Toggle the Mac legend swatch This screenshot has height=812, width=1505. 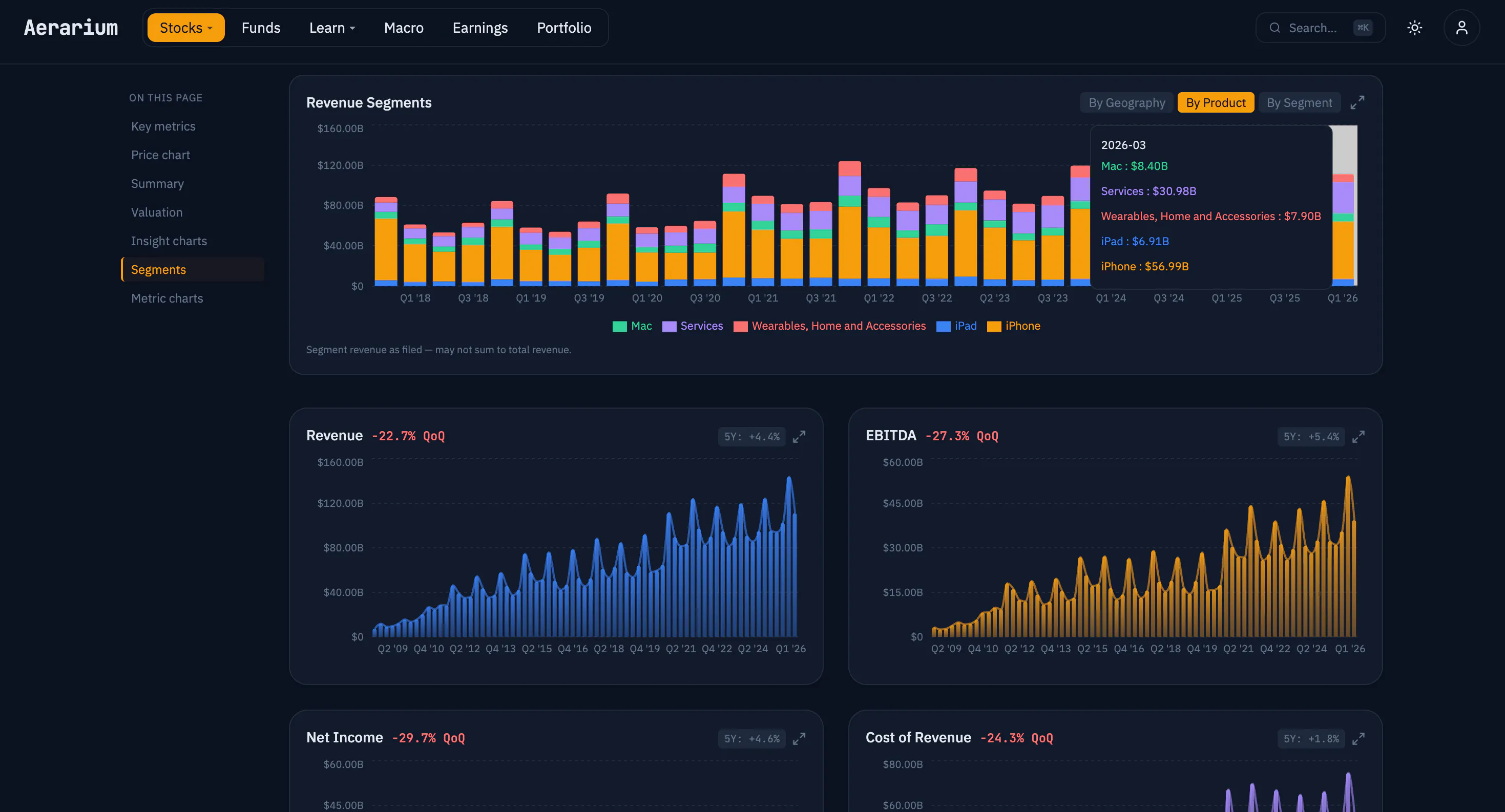coord(619,326)
